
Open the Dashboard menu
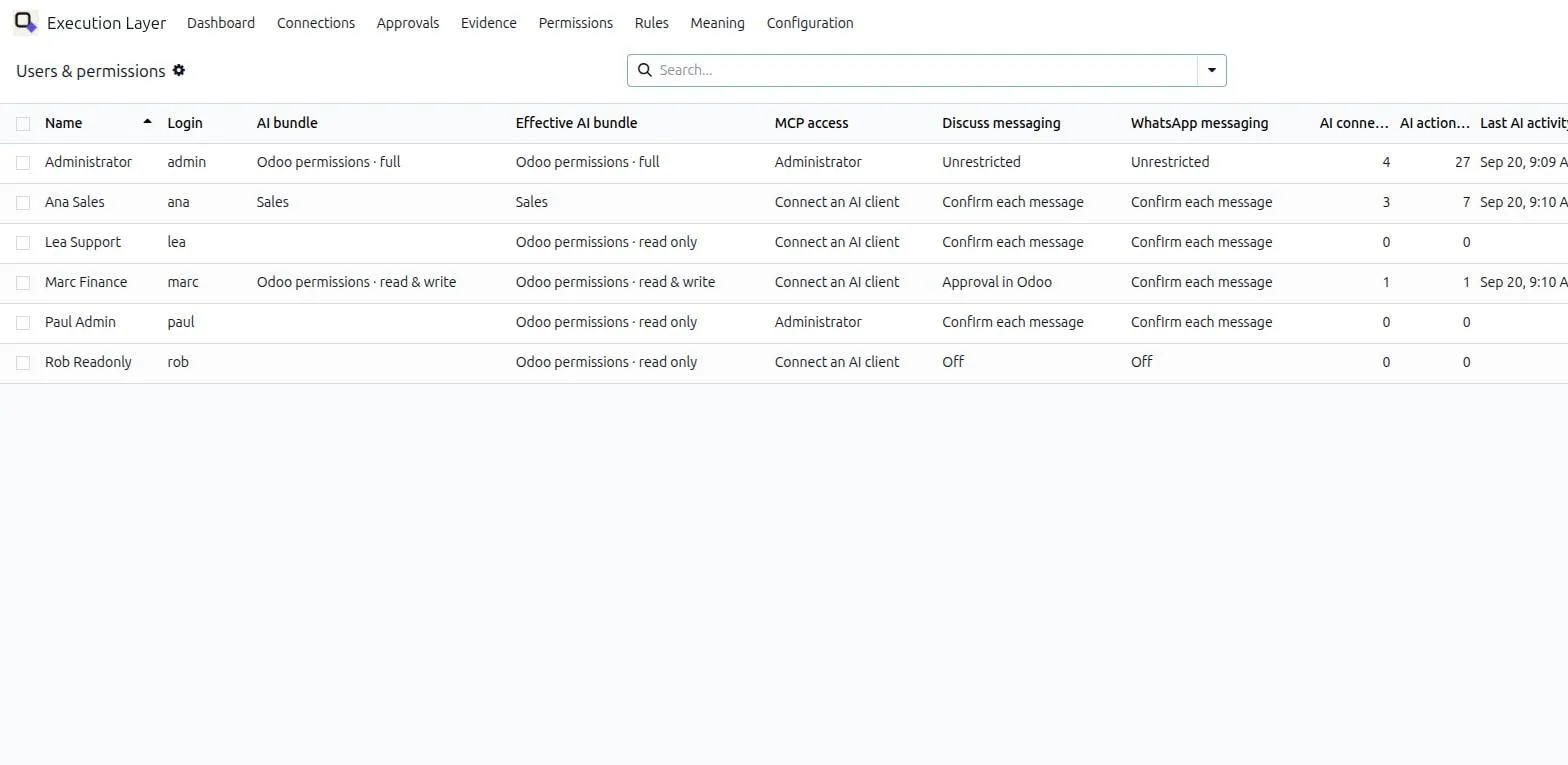click(221, 23)
